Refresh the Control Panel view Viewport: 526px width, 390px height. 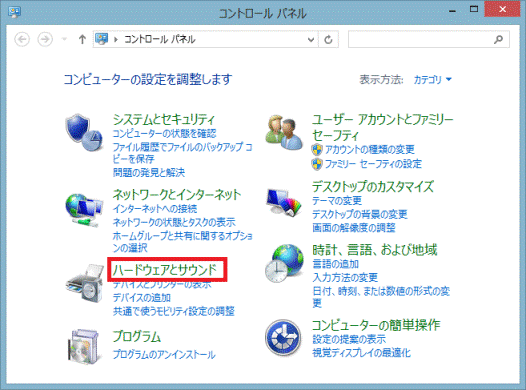pos(328,40)
